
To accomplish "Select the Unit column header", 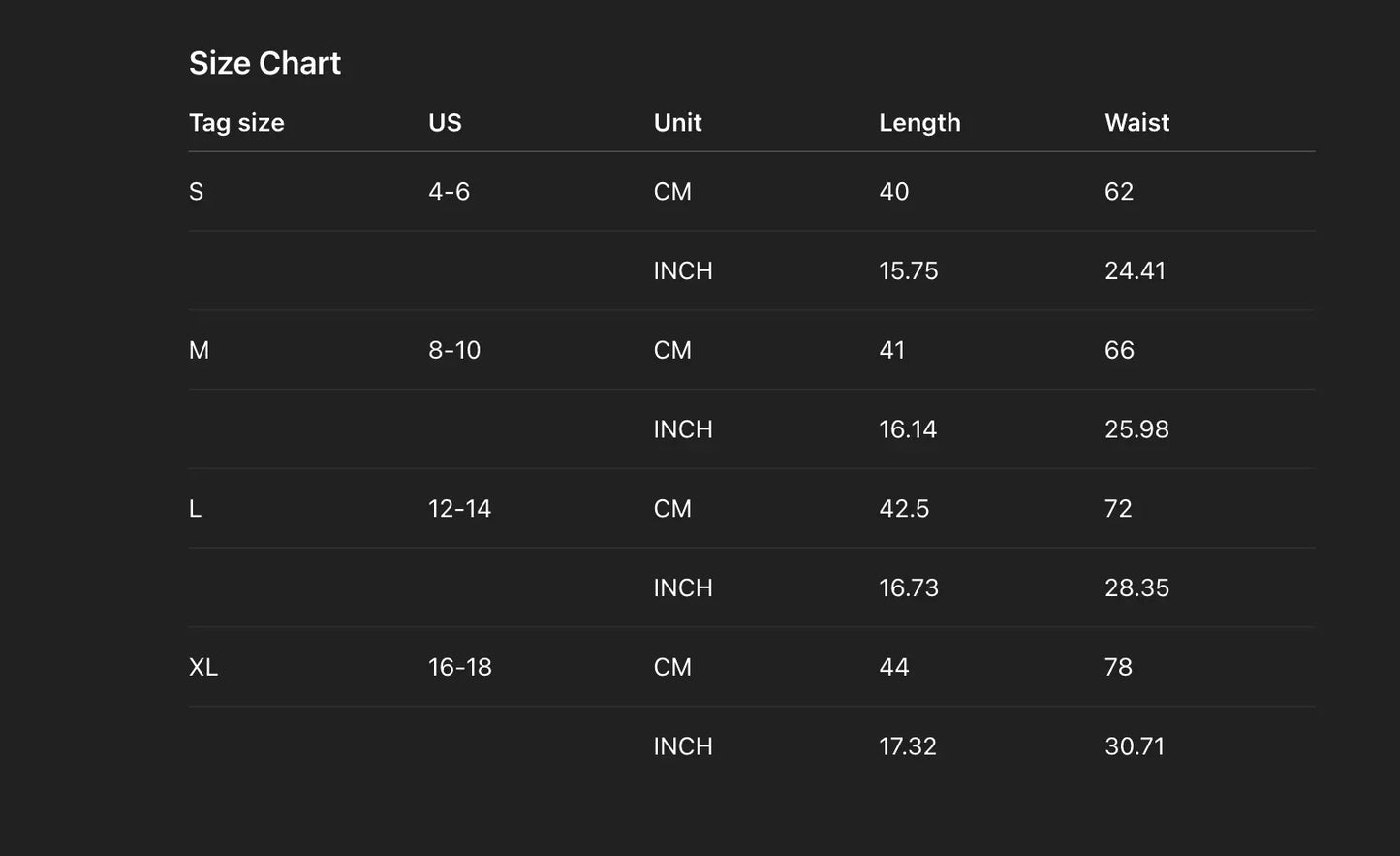I will pos(677,123).
